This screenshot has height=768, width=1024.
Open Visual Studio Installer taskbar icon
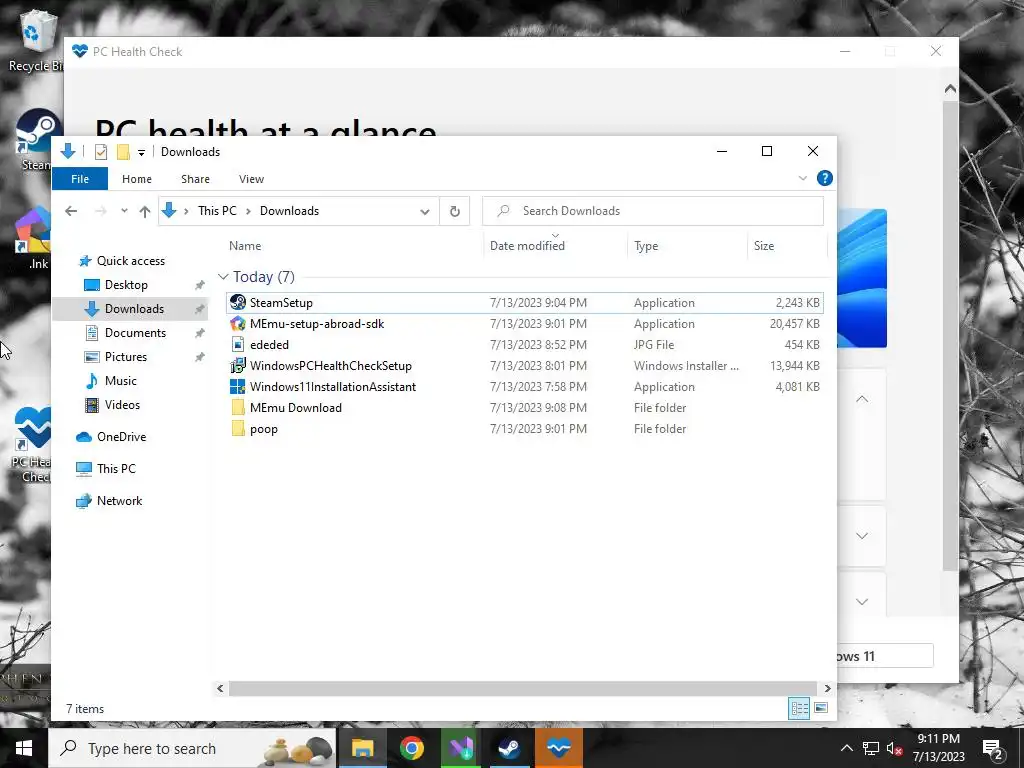tap(460, 748)
